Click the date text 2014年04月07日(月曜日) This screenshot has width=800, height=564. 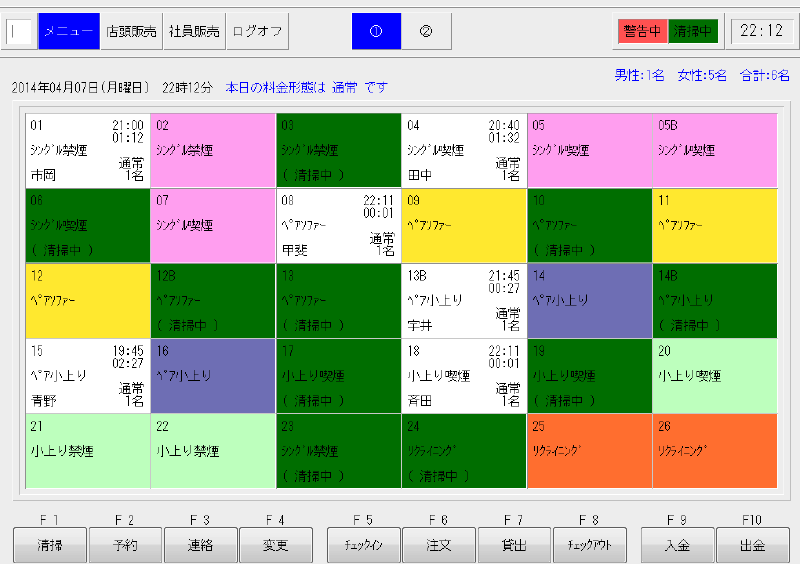(x=80, y=88)
